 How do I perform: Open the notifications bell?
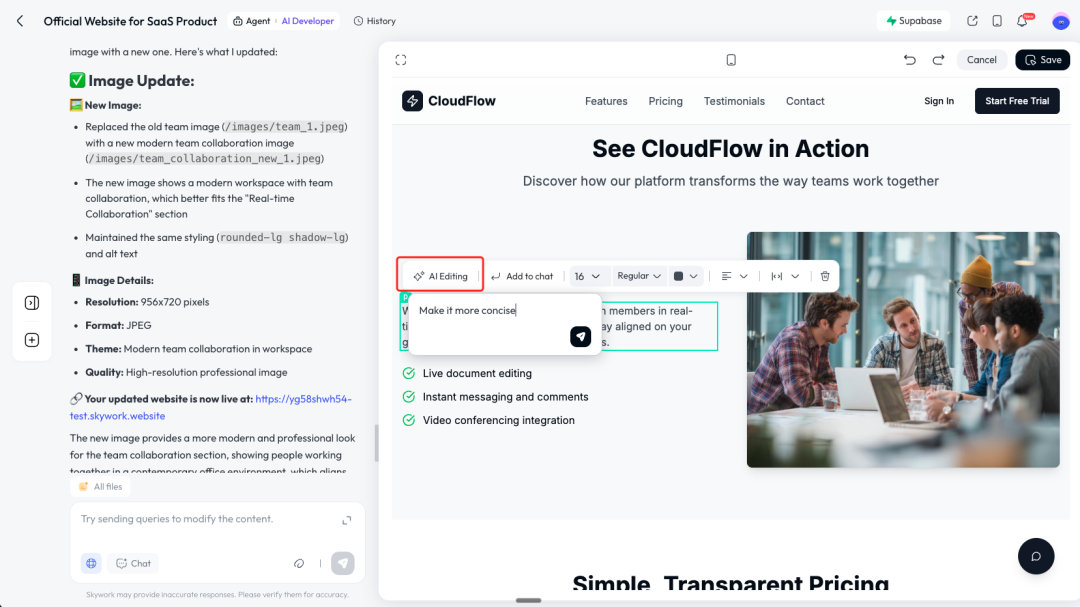pyautogui.click(x=1022, y=21)
